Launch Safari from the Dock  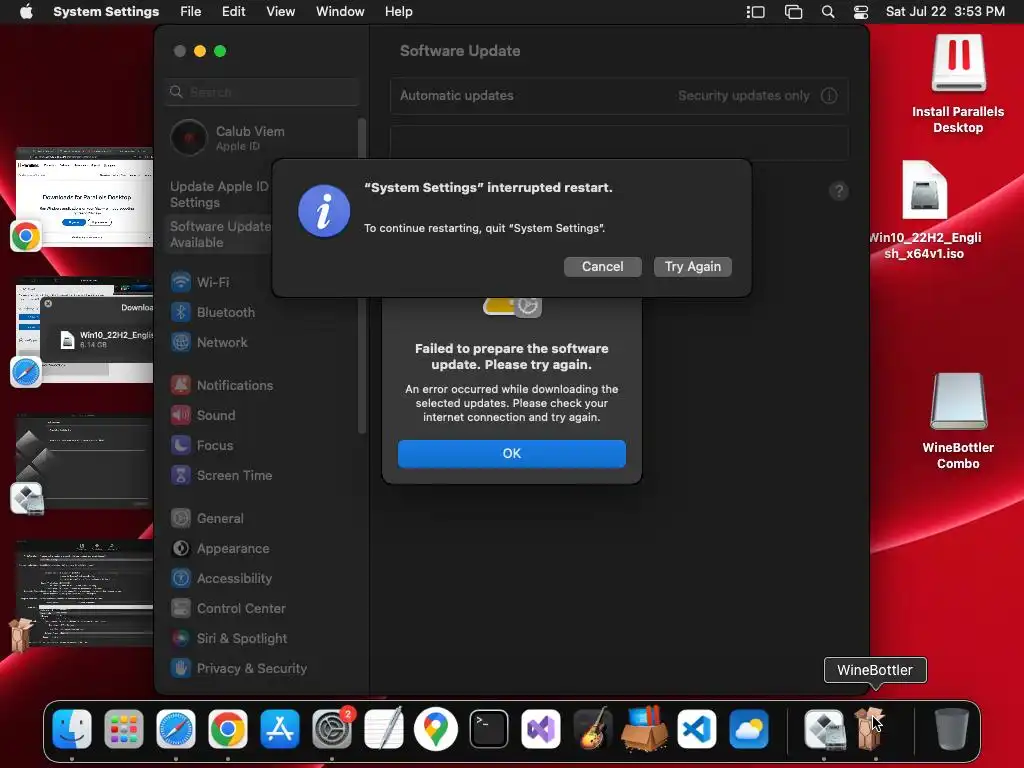176,729
